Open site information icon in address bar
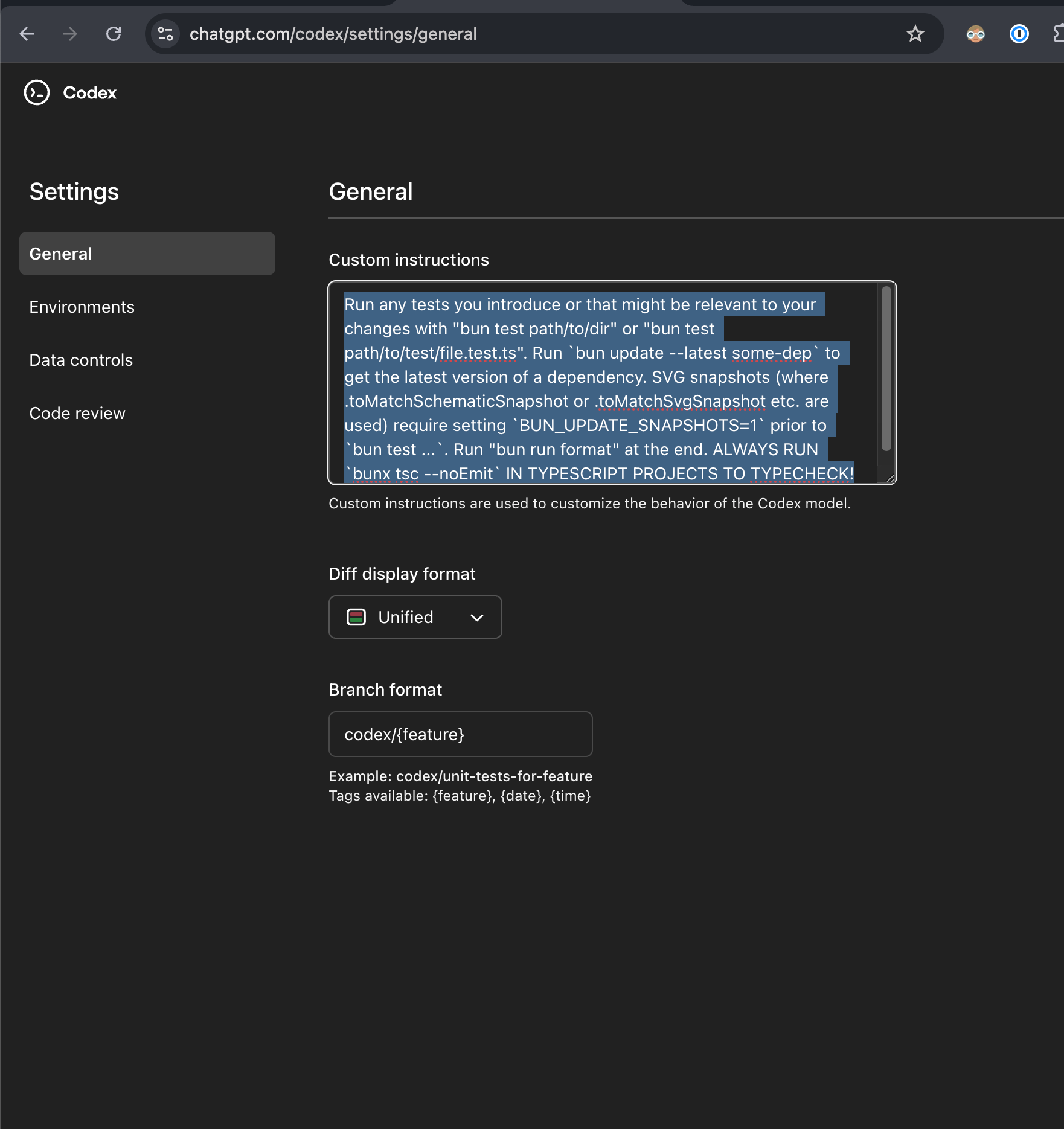The image size is (1064, 1129). pyautogui.click(x=165, y=34)
